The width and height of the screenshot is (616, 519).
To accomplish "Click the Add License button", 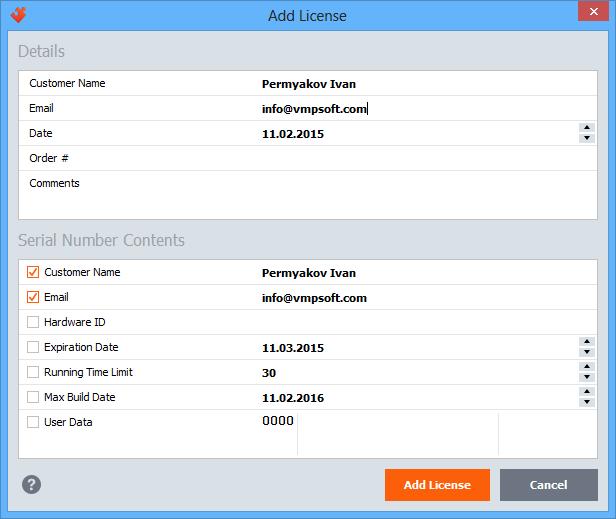I will click(x=437, y=485).
